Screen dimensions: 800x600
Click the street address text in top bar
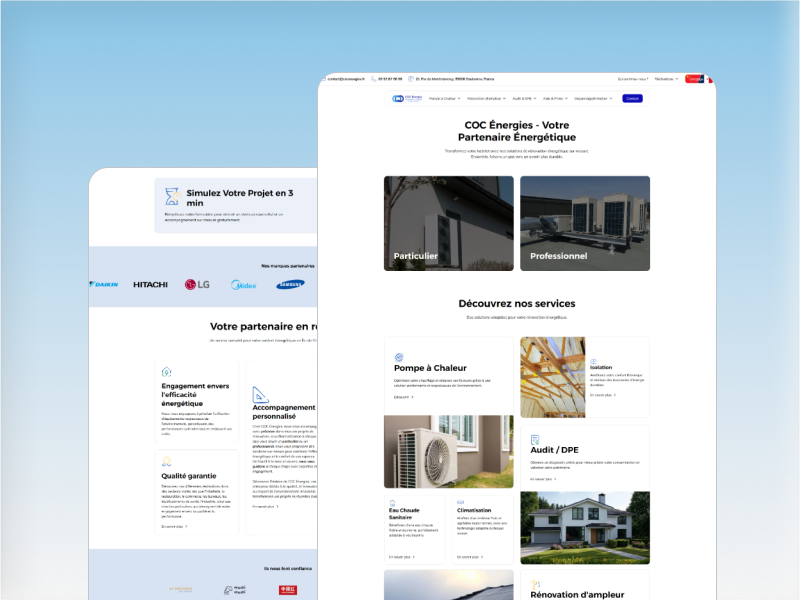pos(455,79)
